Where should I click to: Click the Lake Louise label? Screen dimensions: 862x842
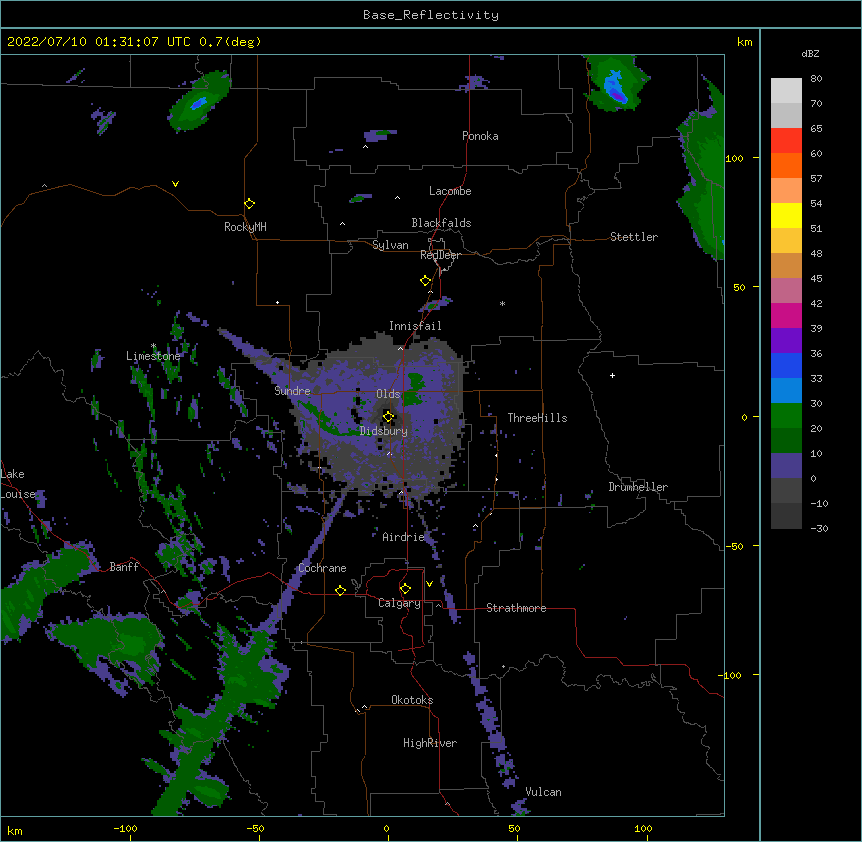point(18,484)
